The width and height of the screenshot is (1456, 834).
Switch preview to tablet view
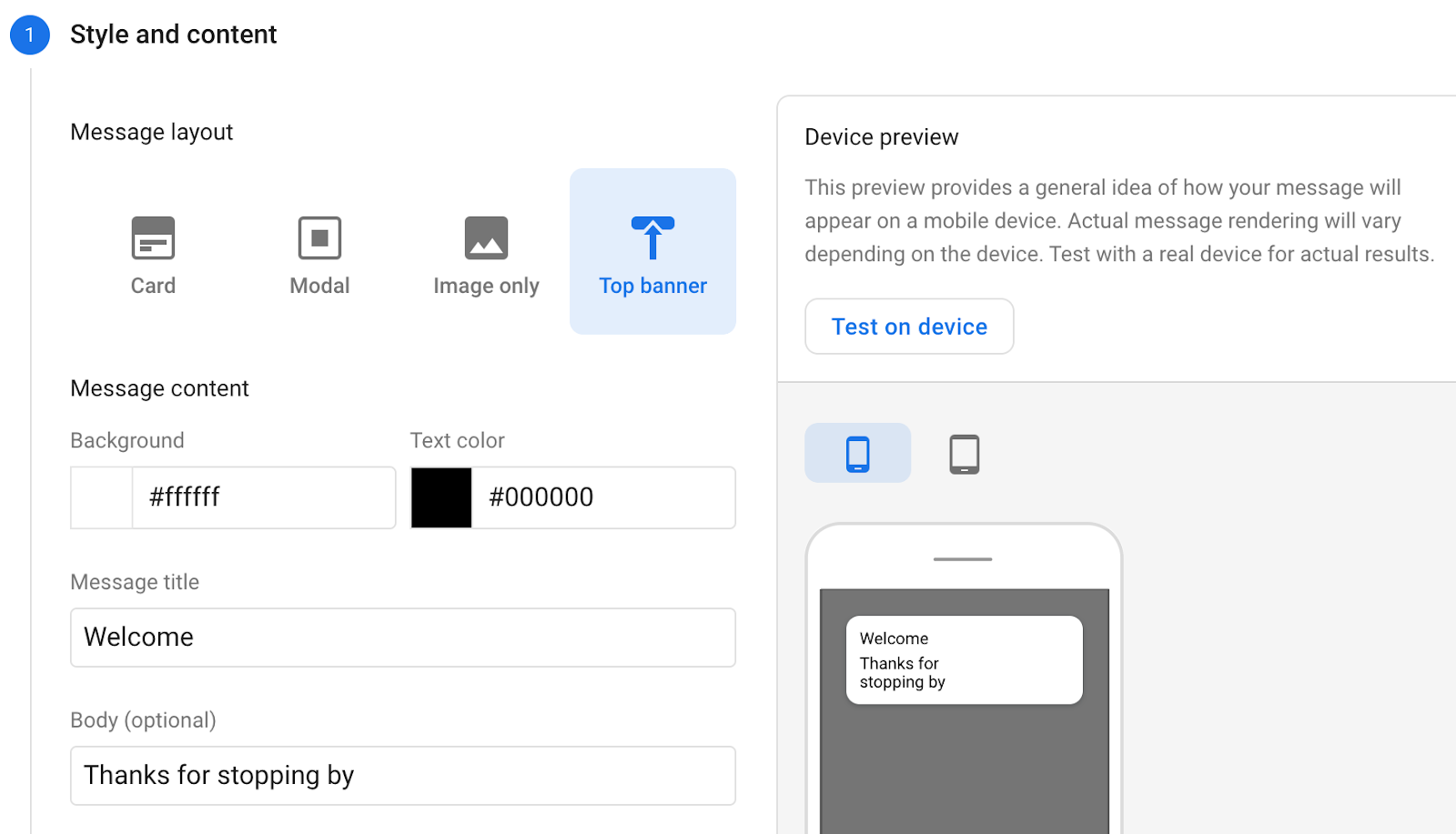pos(964,452)
